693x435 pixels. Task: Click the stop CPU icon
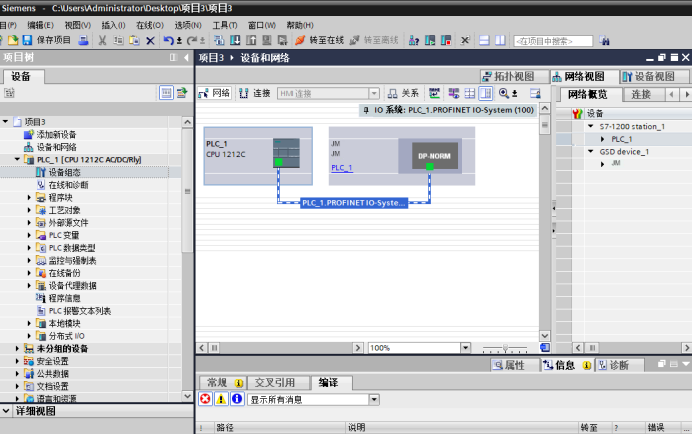[446, 41]
